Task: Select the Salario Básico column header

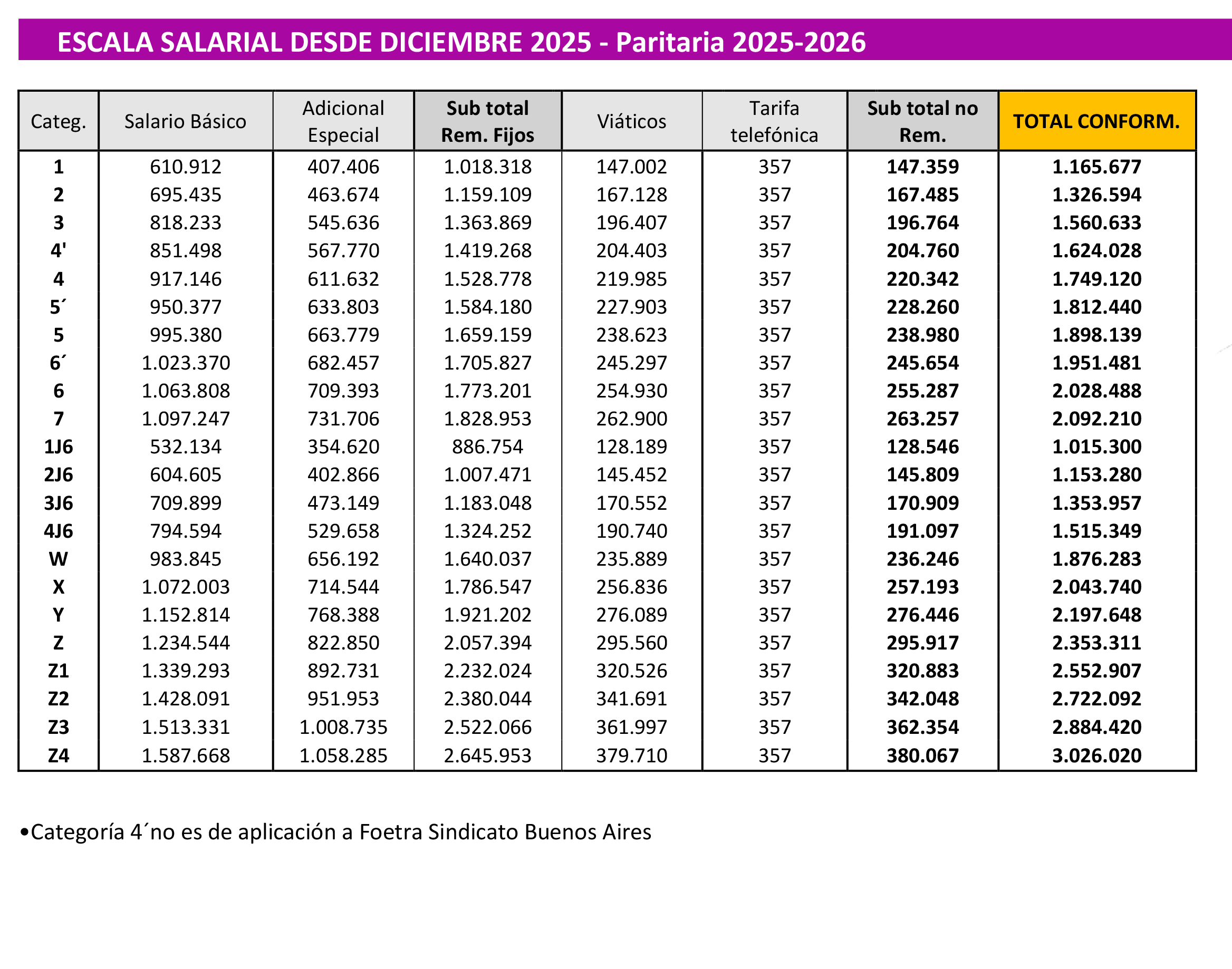Action: coord(186,121)
